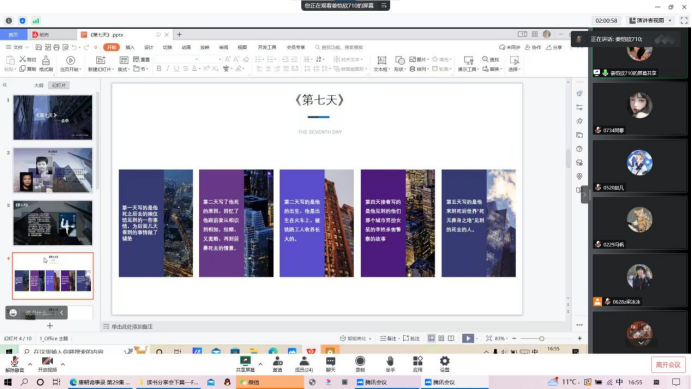Start slideshow from status bar play button

coord(468,338)
